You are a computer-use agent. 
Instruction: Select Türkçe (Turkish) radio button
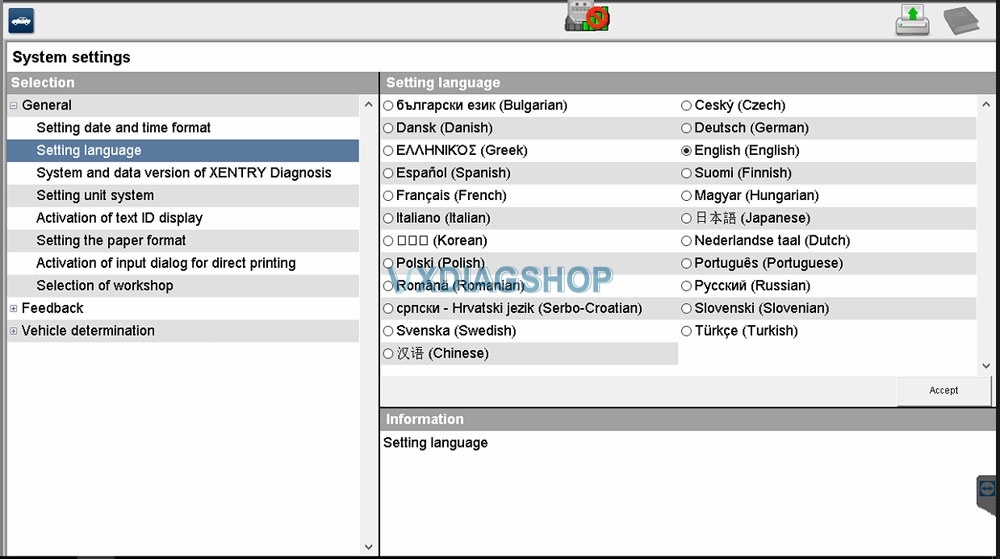(686, 331)
